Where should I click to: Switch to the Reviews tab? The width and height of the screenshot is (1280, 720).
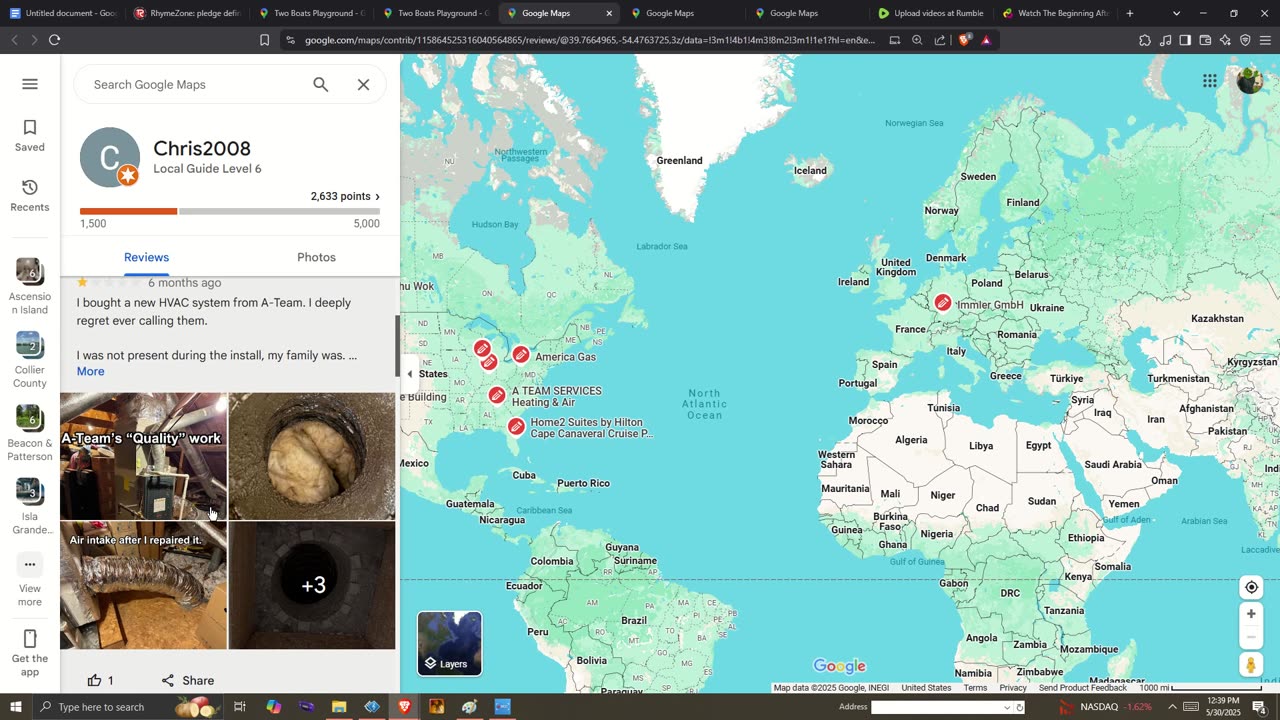pos(146,257)
